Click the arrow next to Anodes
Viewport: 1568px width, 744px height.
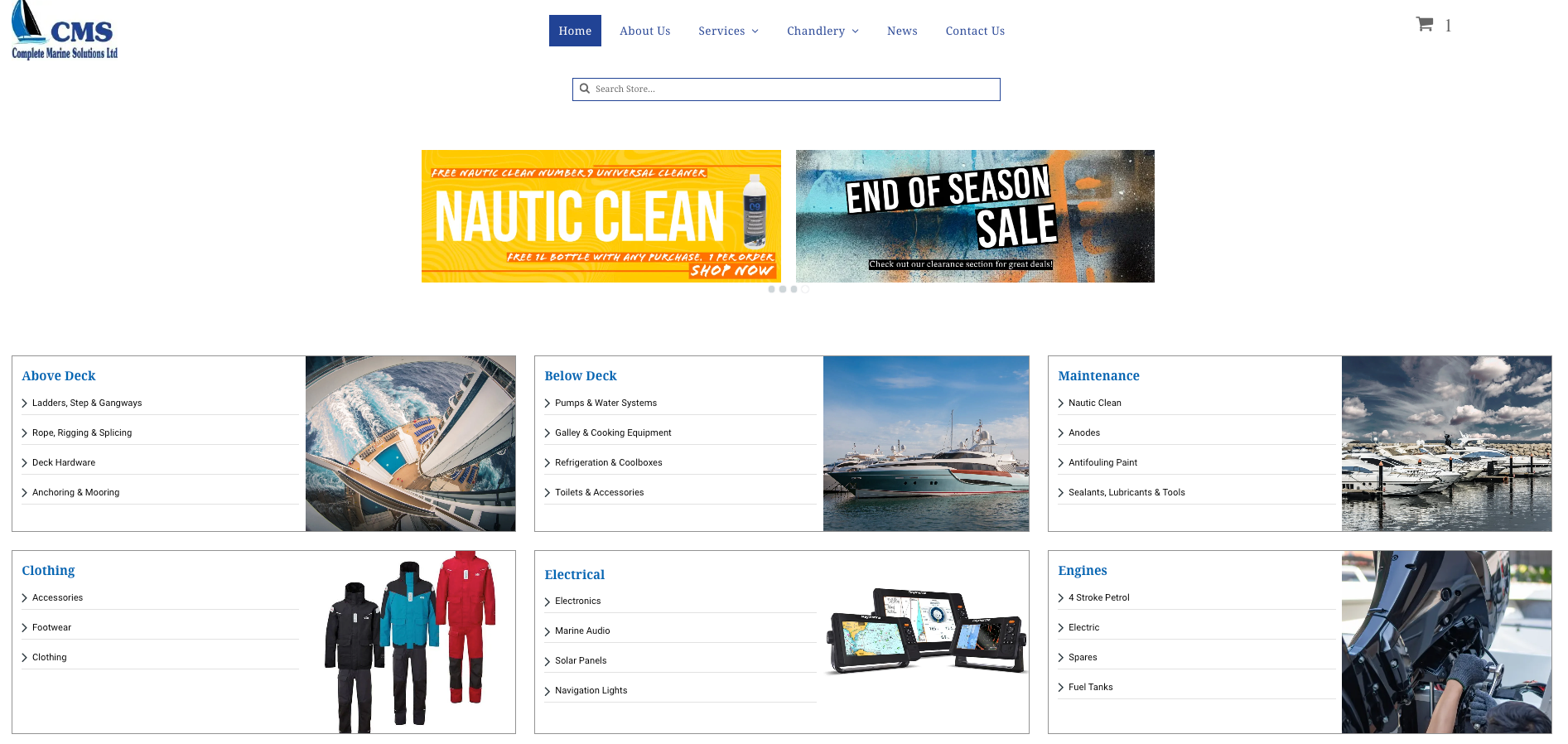pos(1061,433)
